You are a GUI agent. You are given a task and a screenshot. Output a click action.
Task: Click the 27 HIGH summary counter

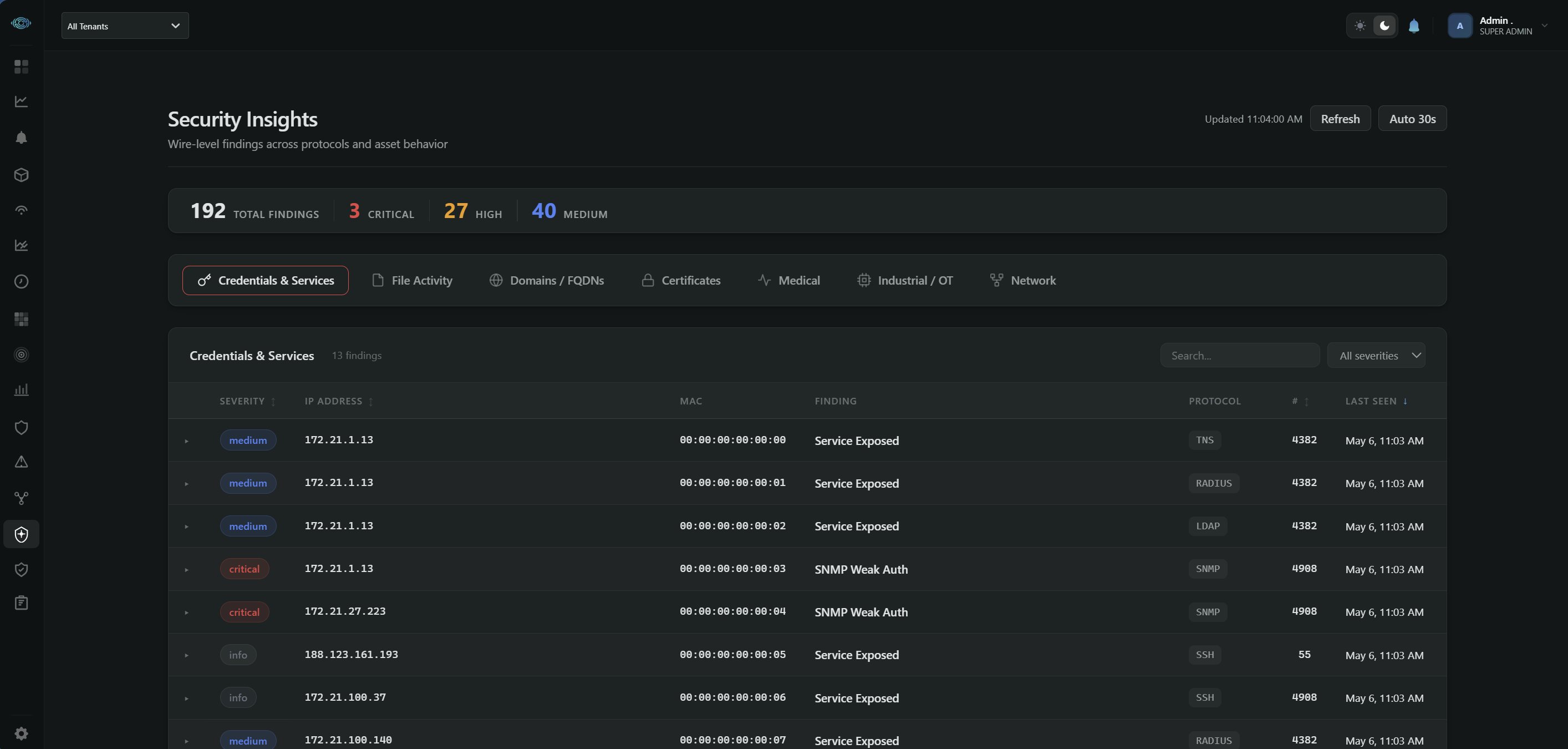[472, 211]
